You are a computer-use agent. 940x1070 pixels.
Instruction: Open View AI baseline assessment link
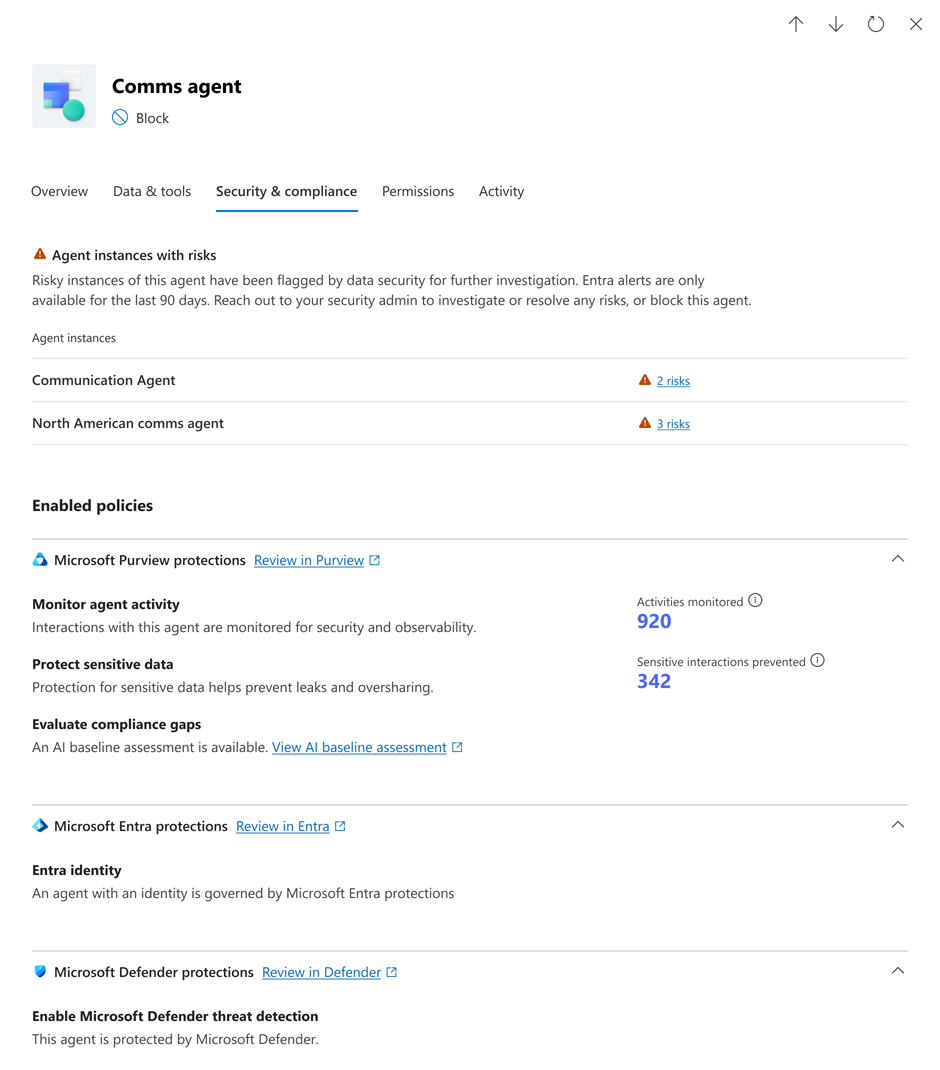[359, 747]
